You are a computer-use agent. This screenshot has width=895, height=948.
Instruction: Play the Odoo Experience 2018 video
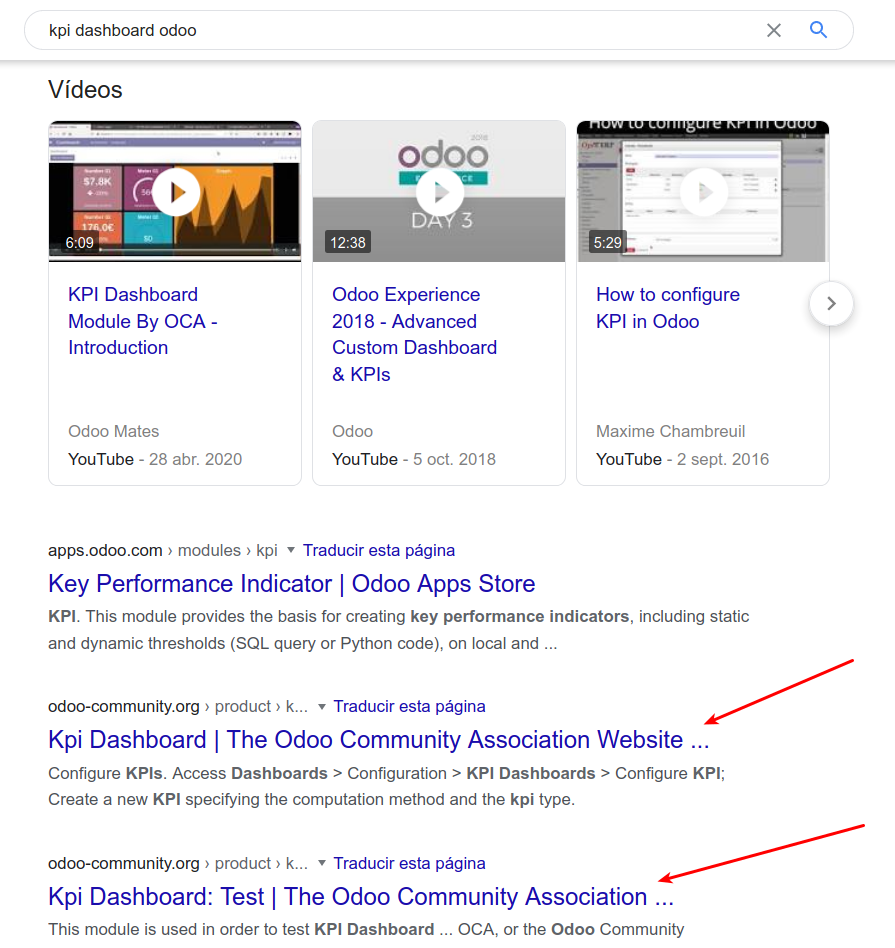click(x=440, y=191)
